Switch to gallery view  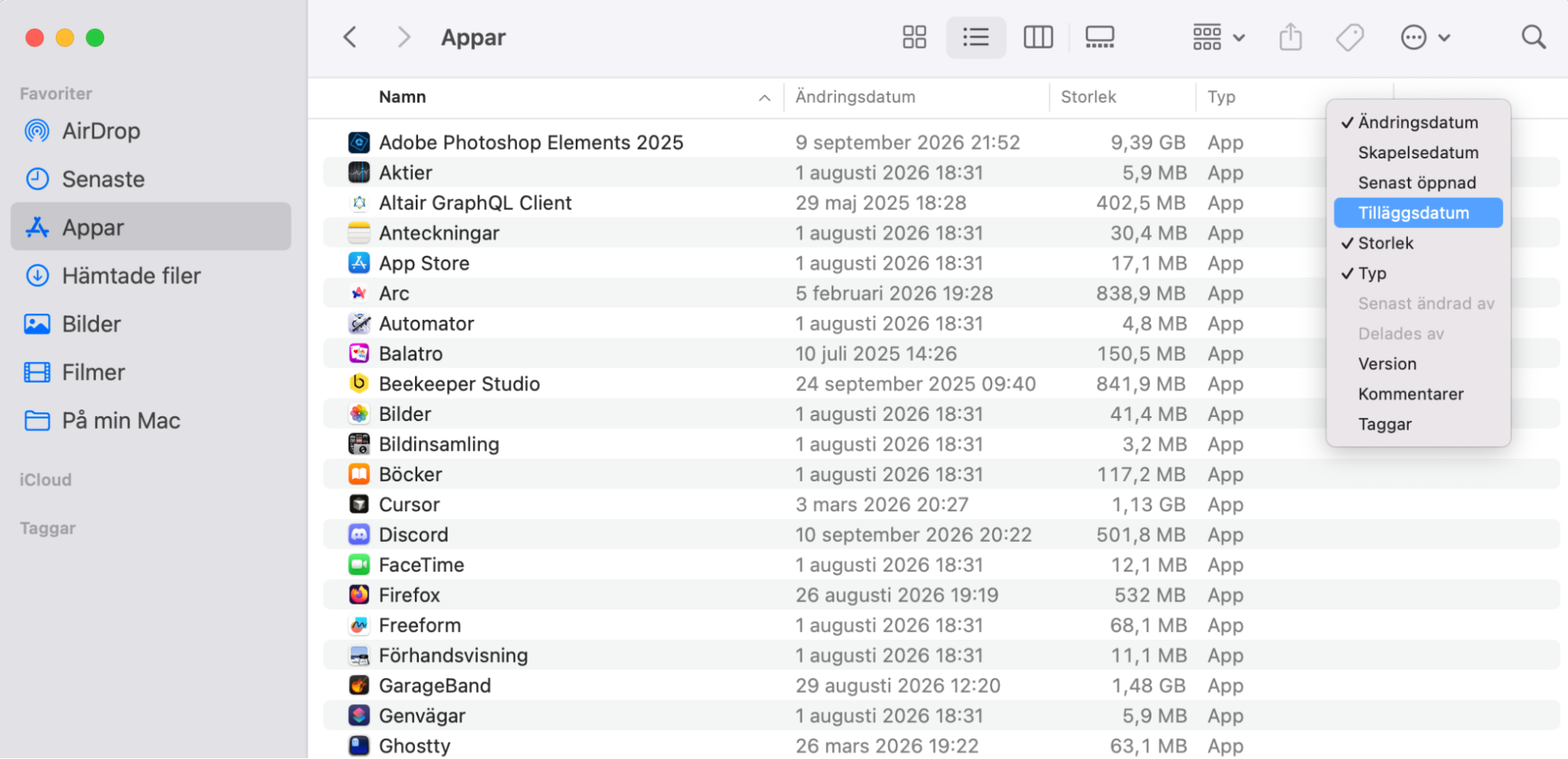pyautogui.click(x=1099, y=37)
